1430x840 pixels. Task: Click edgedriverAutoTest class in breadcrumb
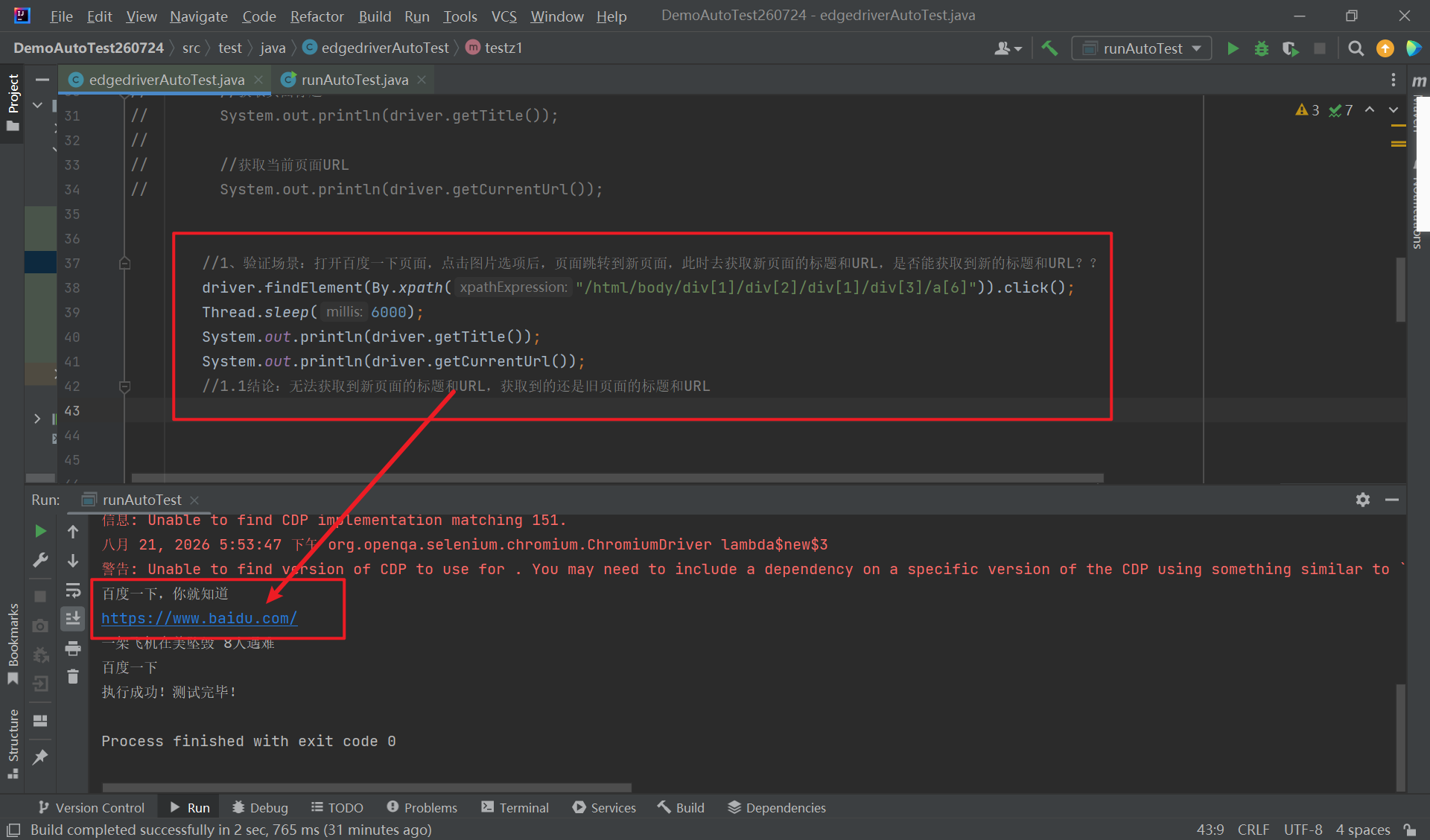point(376,48)
